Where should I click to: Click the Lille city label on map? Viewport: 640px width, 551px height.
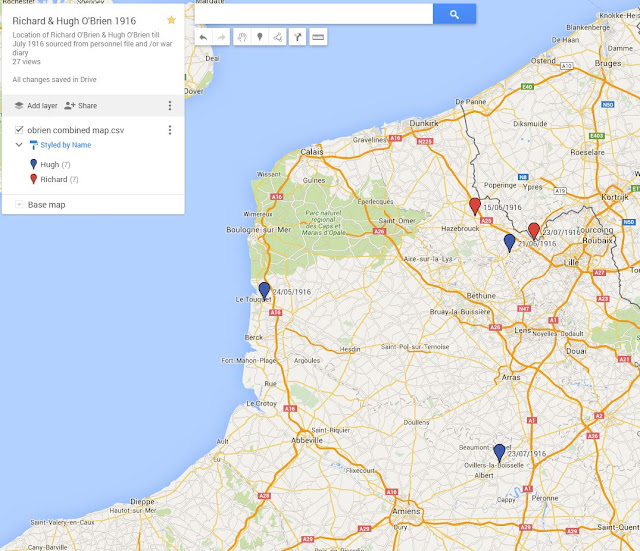(571, 262)
